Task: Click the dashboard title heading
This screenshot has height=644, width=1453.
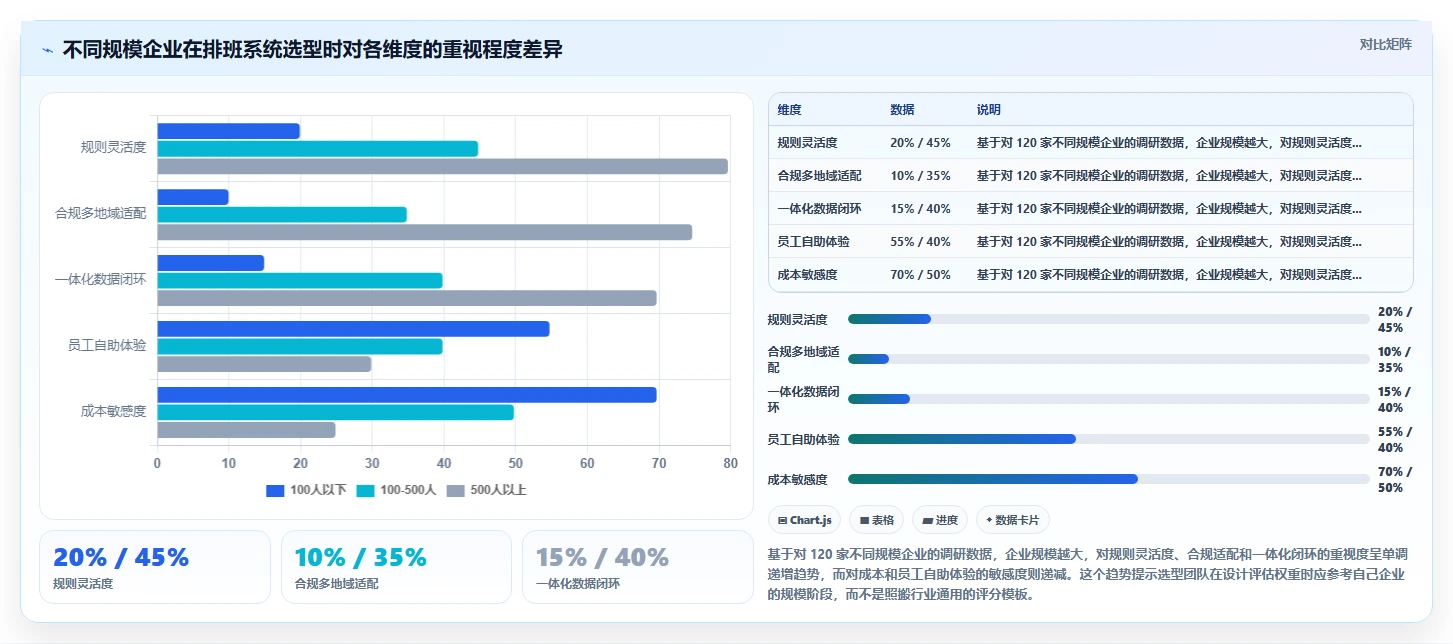Action: point(313,49)
